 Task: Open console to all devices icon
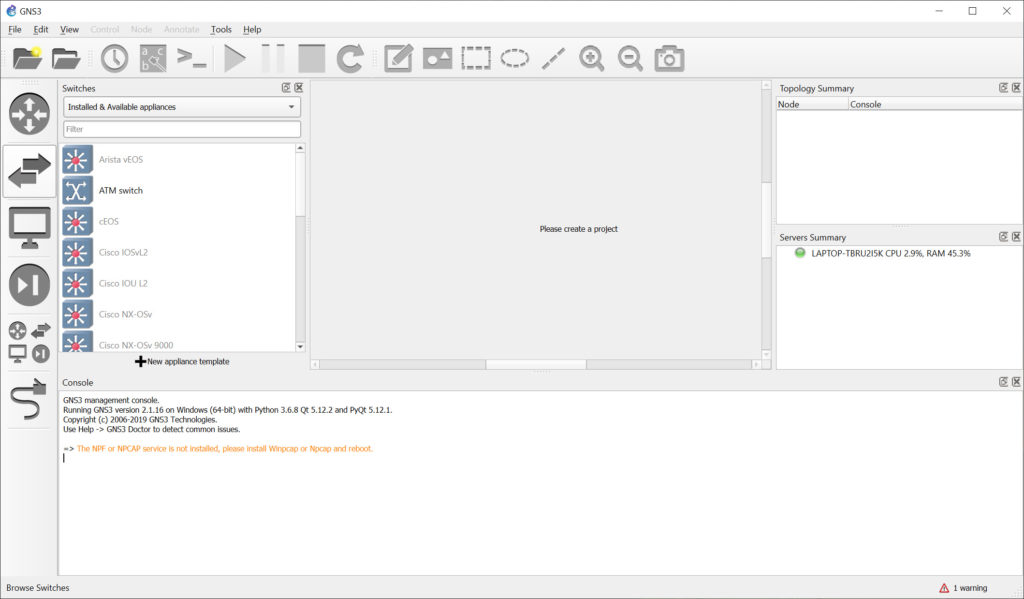click(191, 59)
